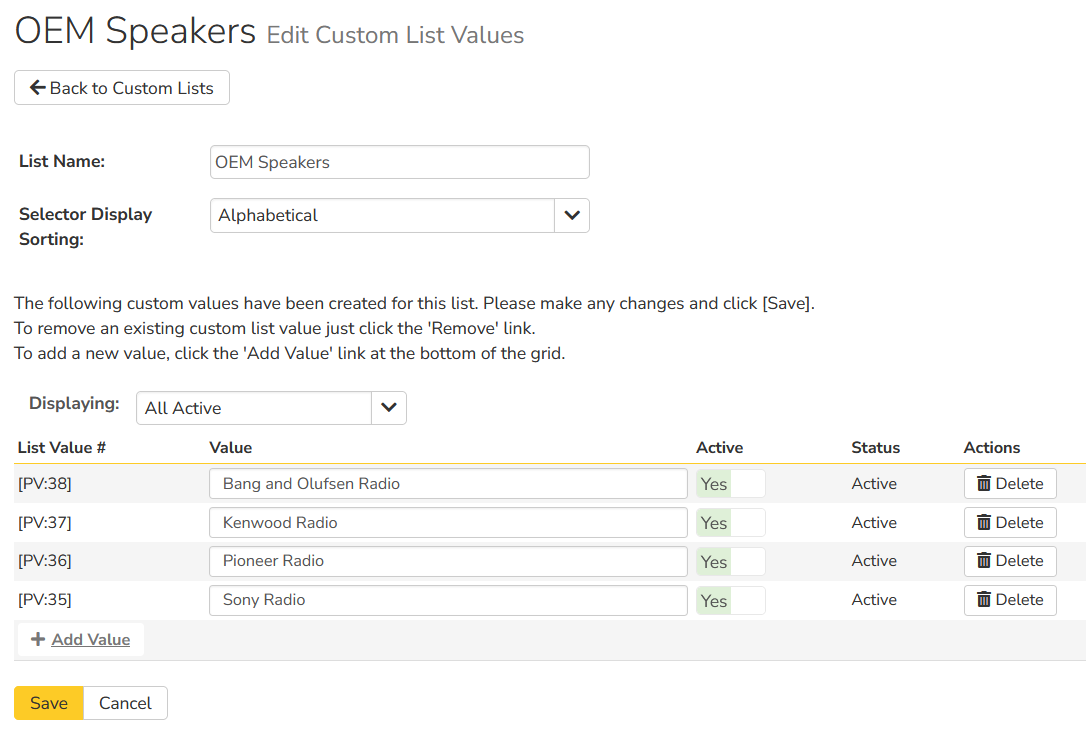Open the Selector Display Sorting dropdown
This screenshot has height=733, width=1086.
point(571,215)
